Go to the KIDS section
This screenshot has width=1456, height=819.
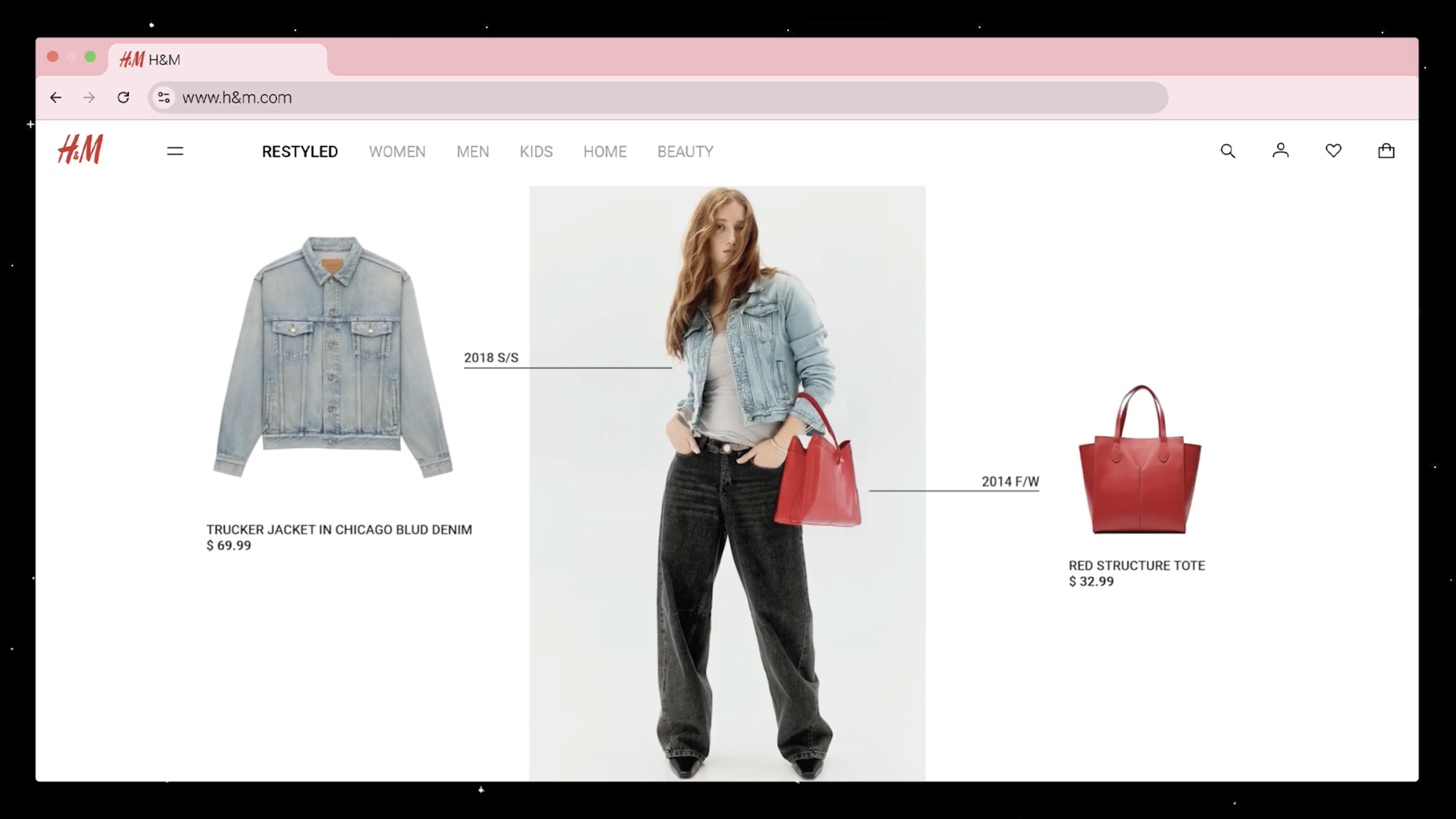536,152
